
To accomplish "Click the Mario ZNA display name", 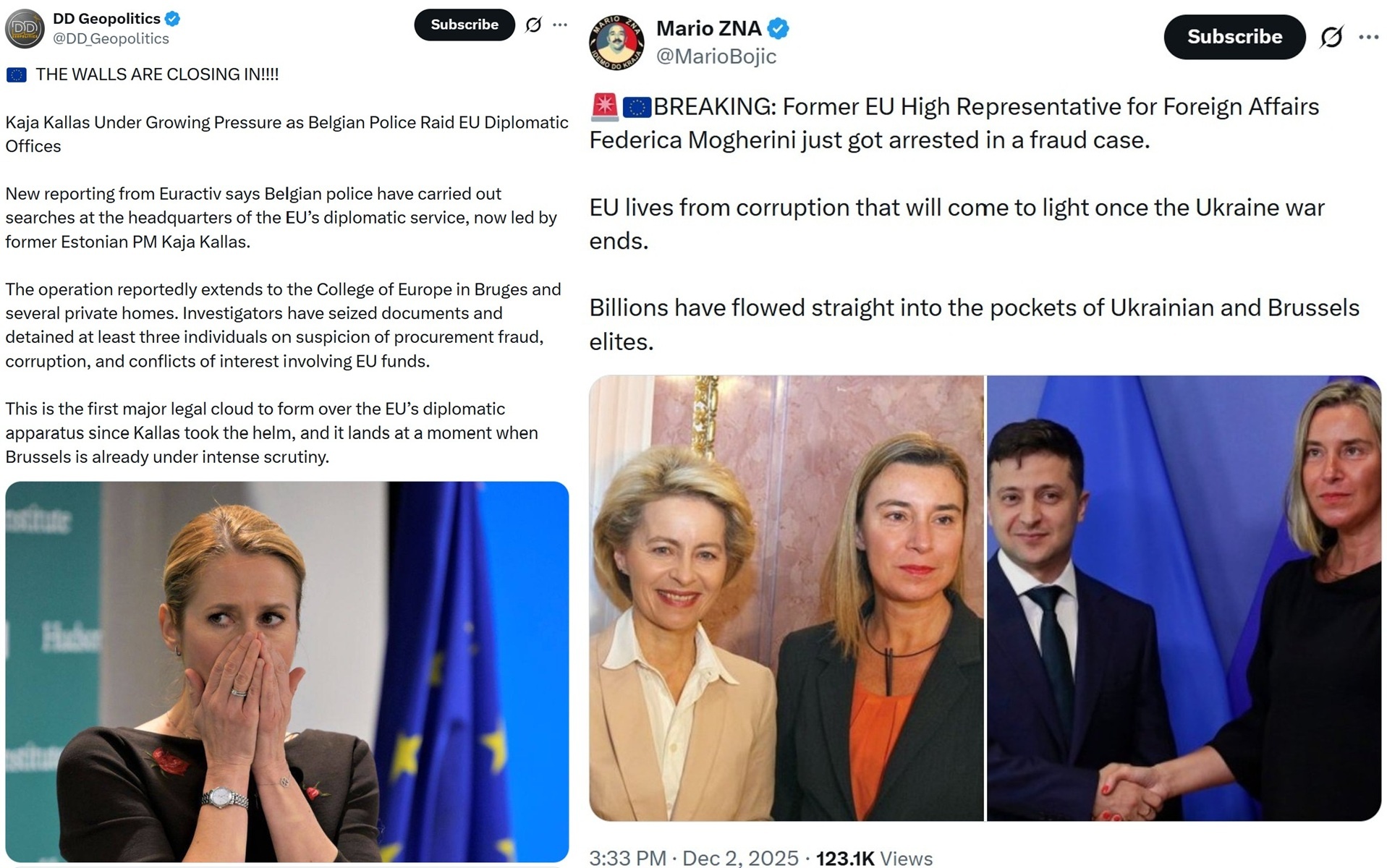I will pos(708,28).
